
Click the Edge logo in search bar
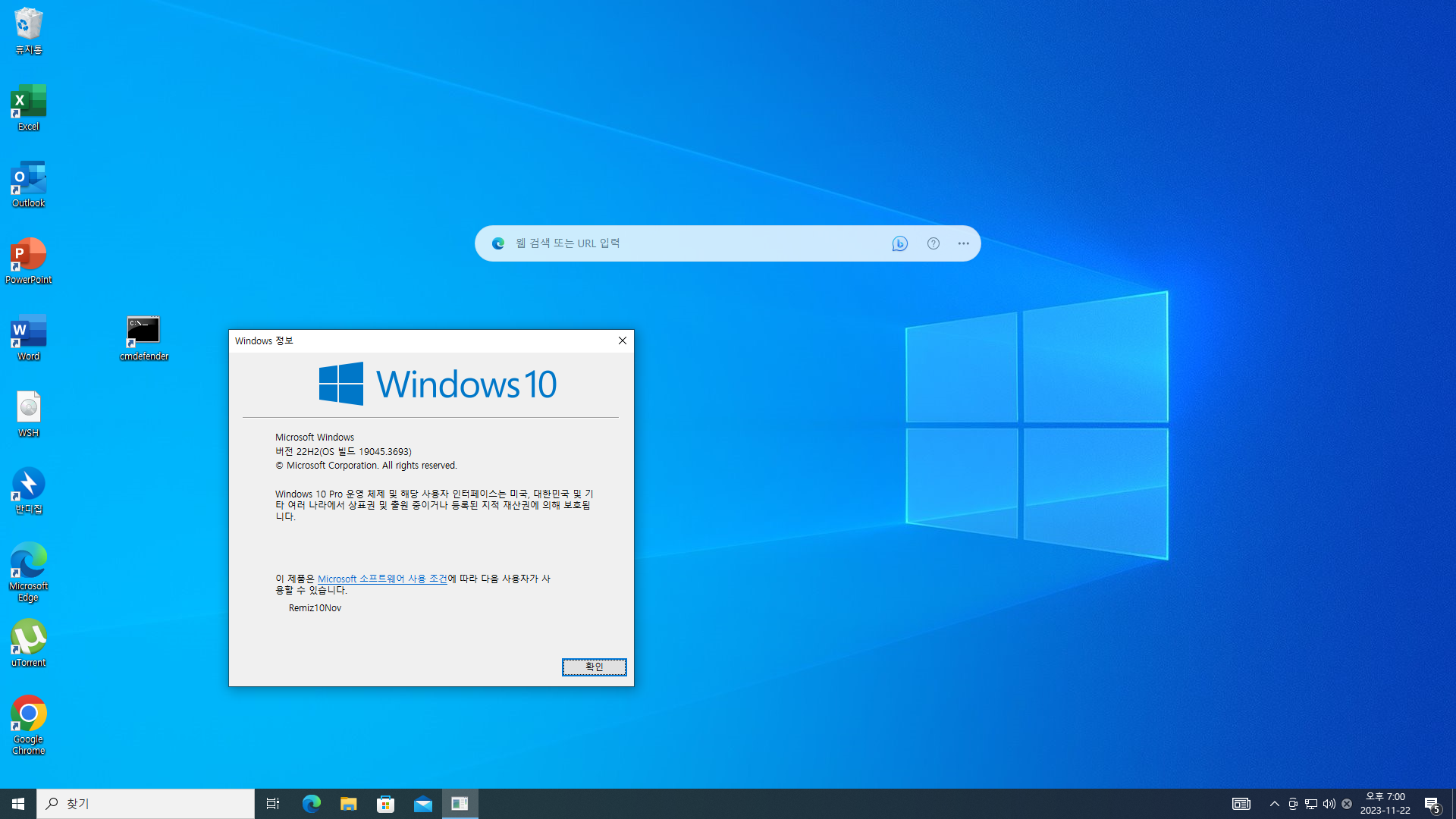[x=498, y=243]
